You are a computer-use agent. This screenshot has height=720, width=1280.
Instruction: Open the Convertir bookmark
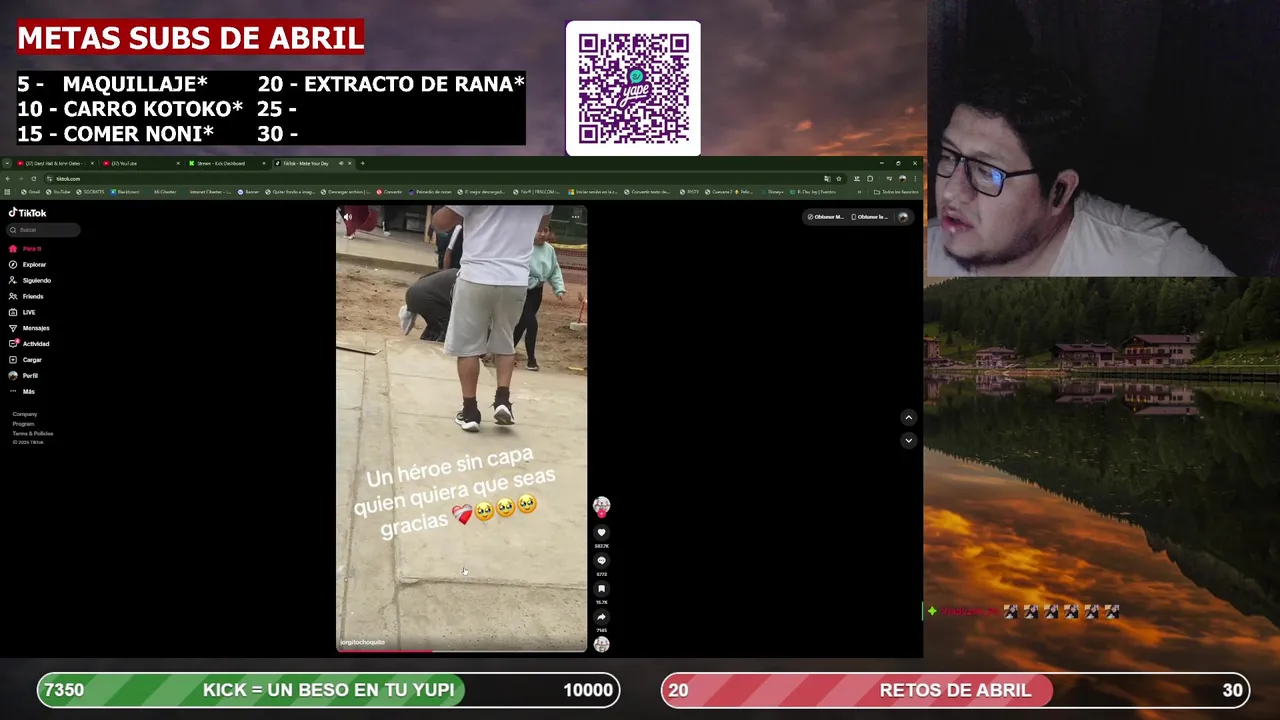click(389, 192)
